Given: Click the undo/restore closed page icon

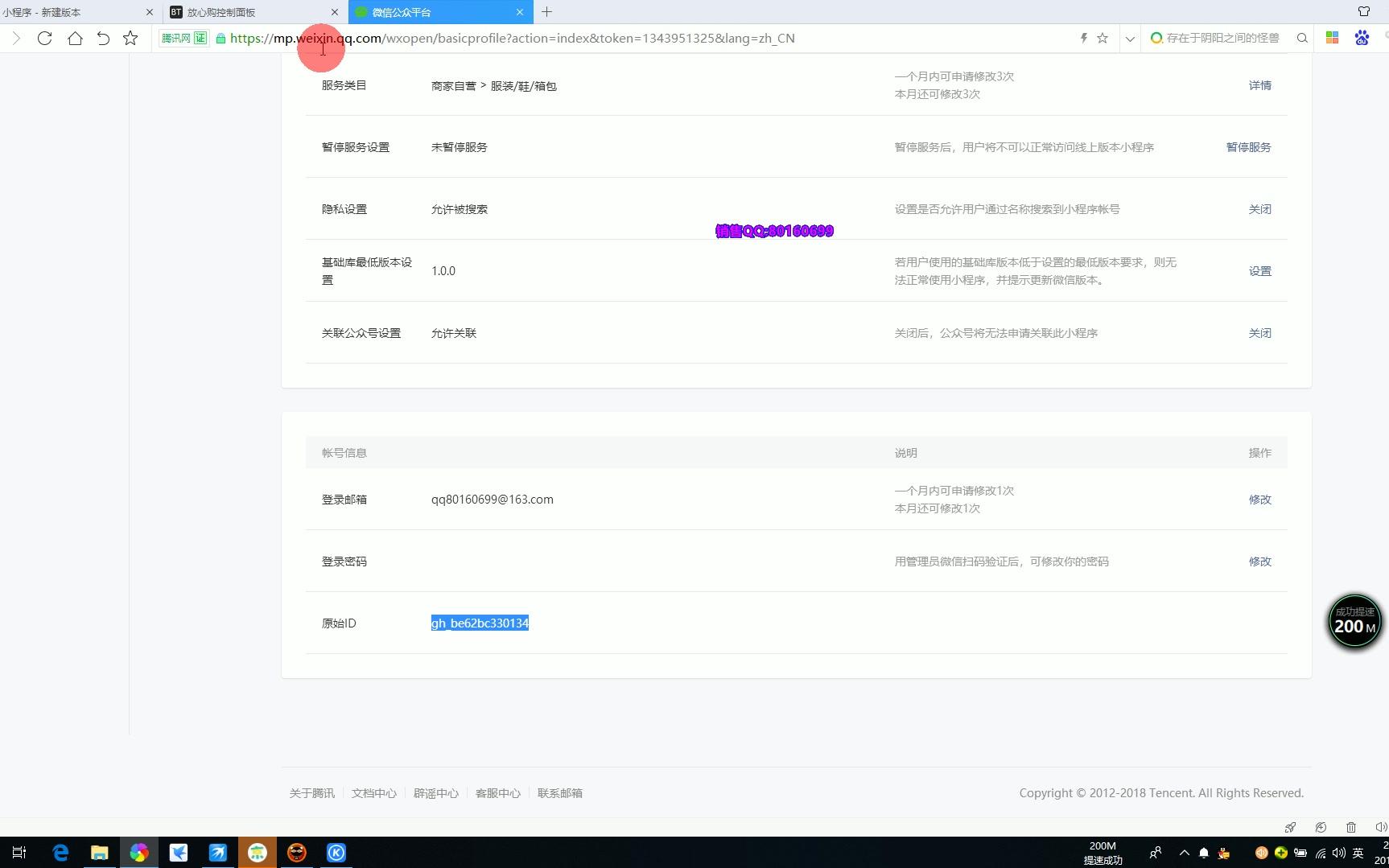Looking at the screenshot, I should [103, 38].
